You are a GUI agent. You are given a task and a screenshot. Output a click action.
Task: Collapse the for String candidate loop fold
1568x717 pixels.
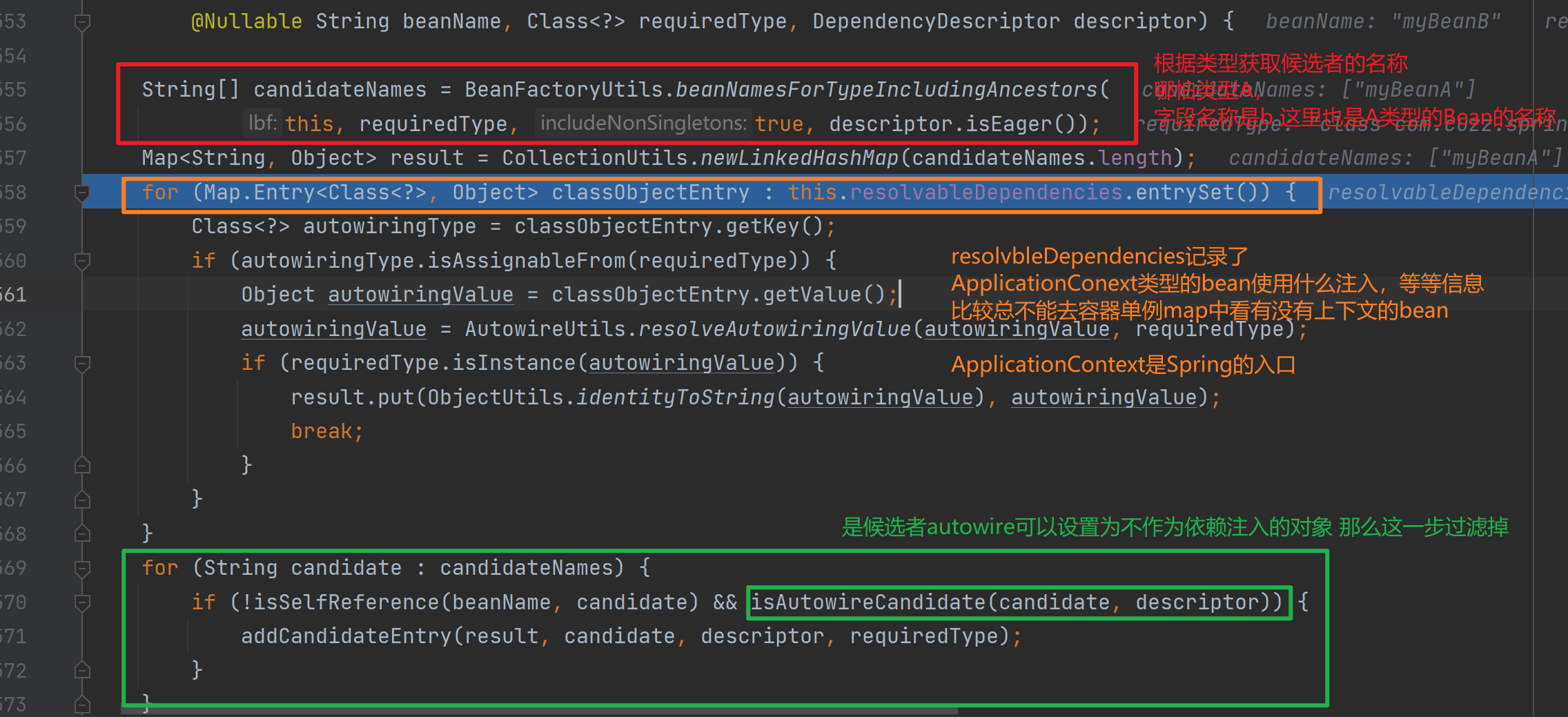82,569
